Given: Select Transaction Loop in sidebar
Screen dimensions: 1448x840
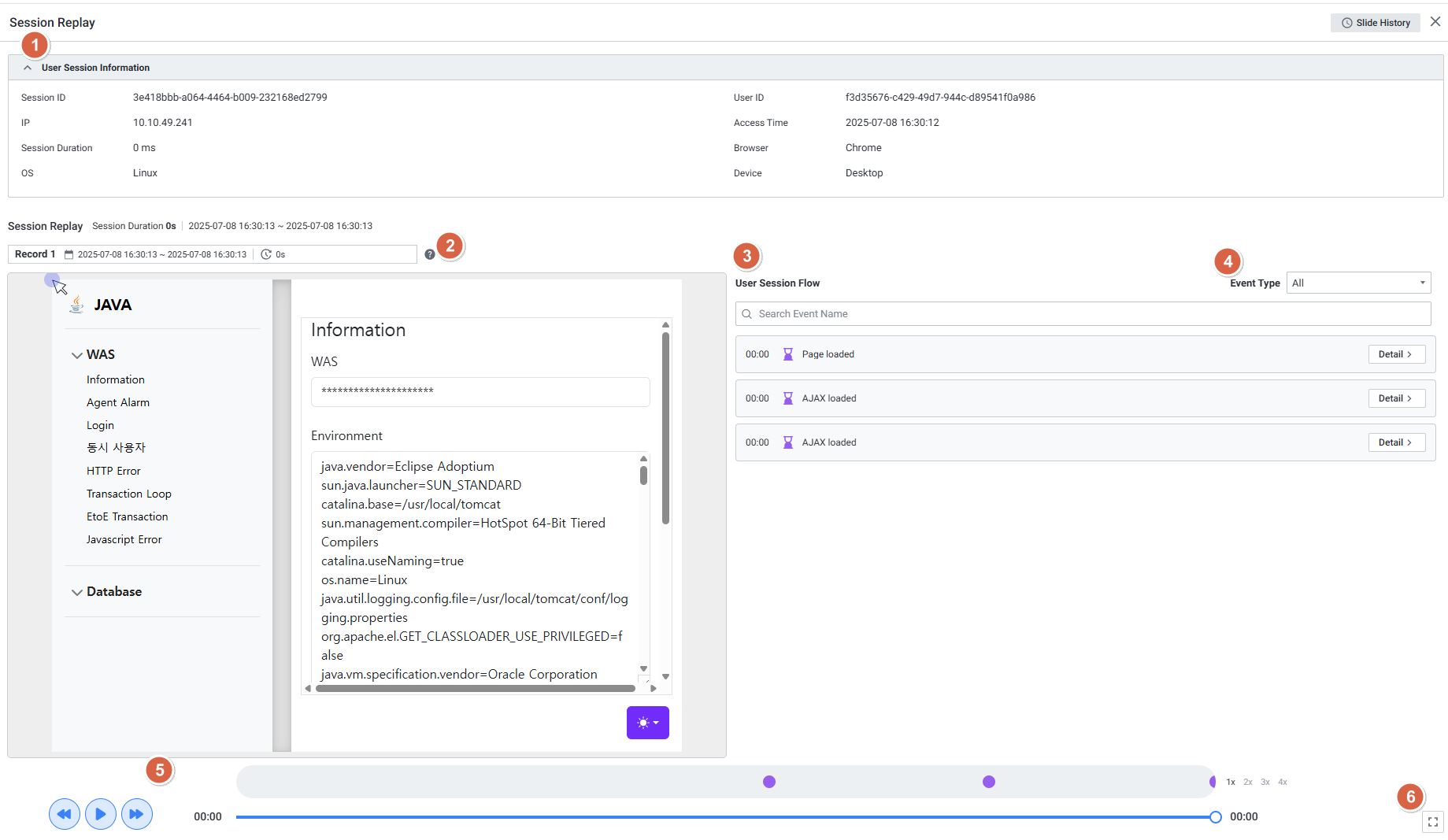Looking at the screenshot, I should [x=129, y=494].
